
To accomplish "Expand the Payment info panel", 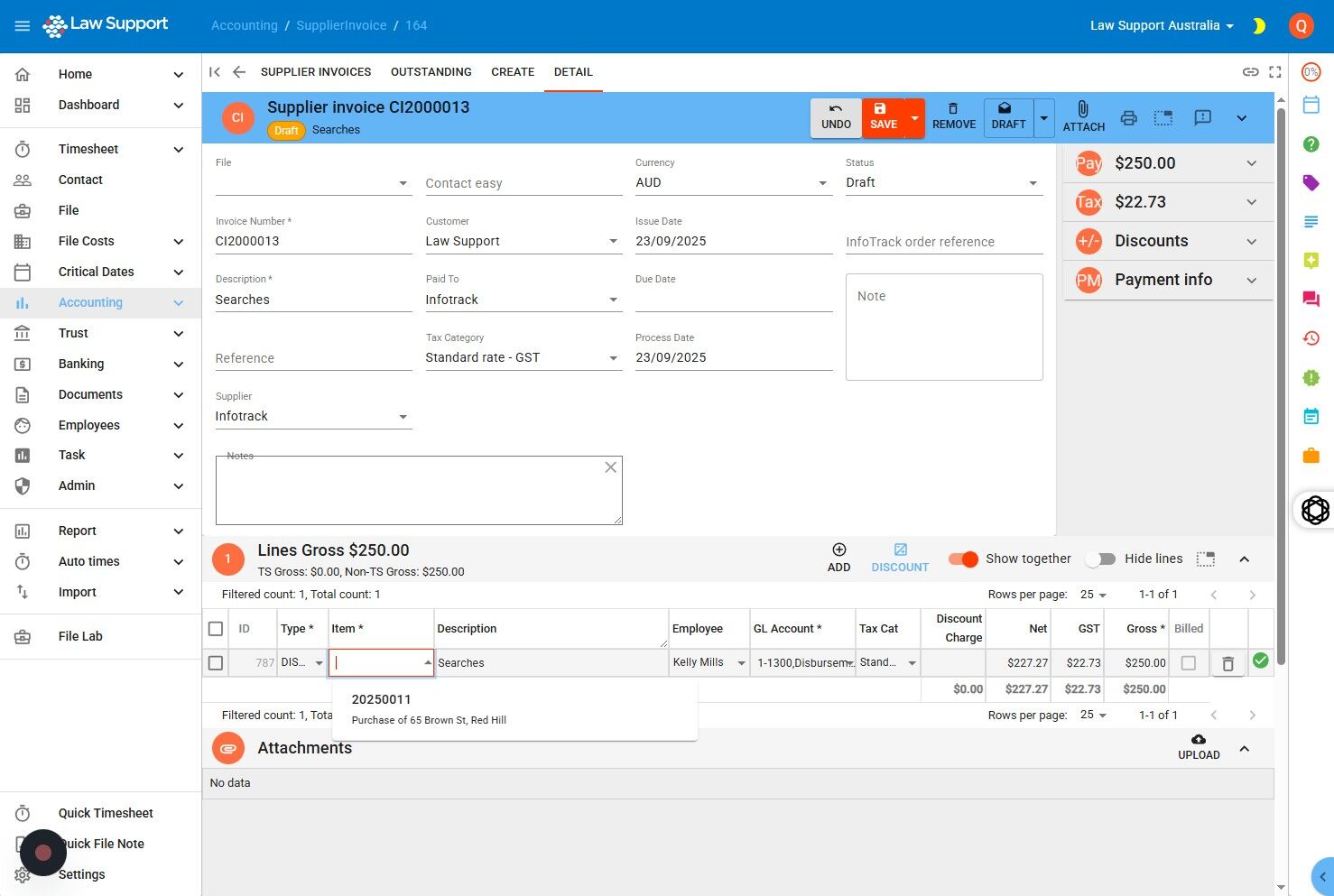I will pos(1168,280).
